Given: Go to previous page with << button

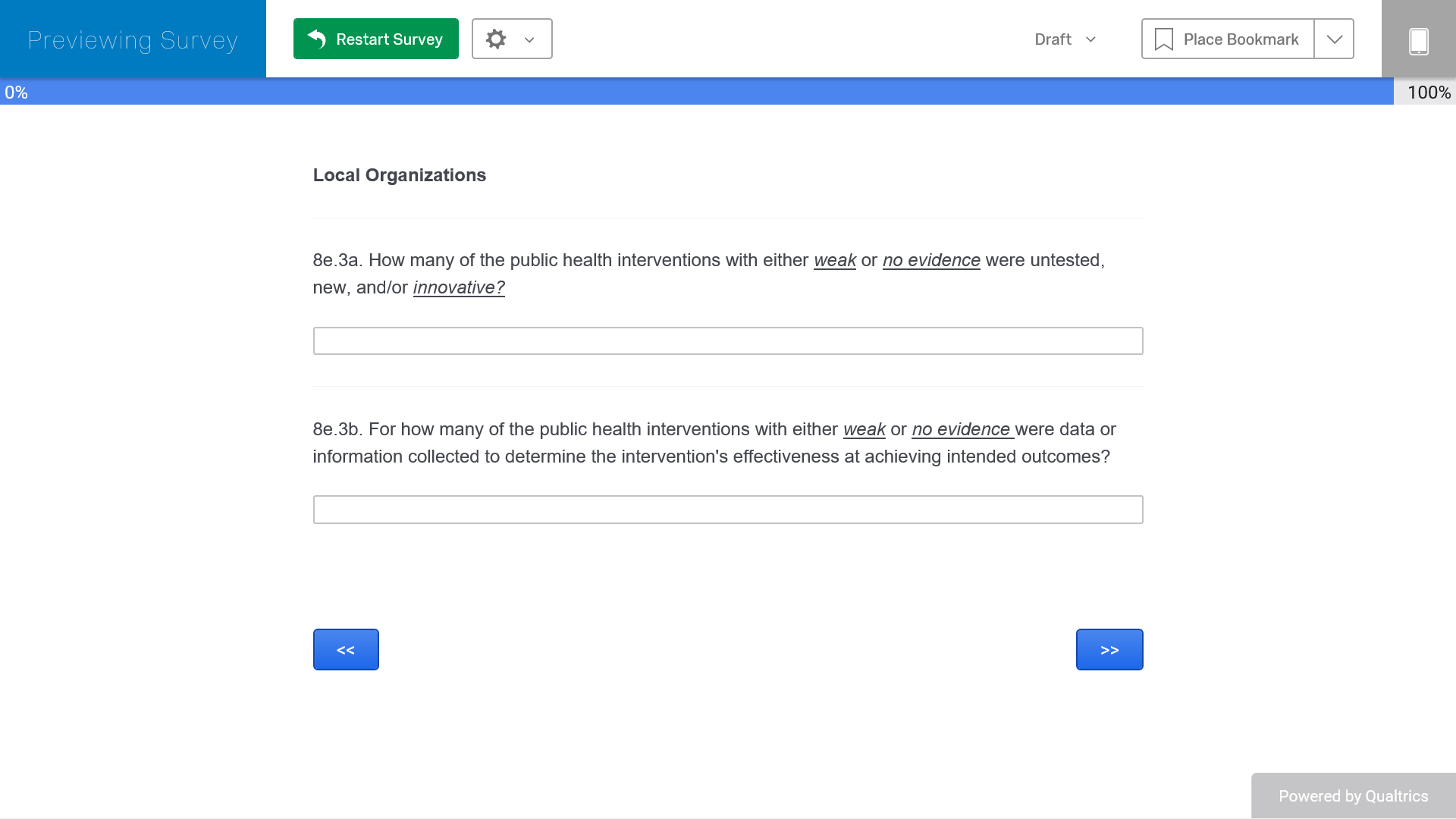Looking at the screenshot, I should [x=346, y=650].
